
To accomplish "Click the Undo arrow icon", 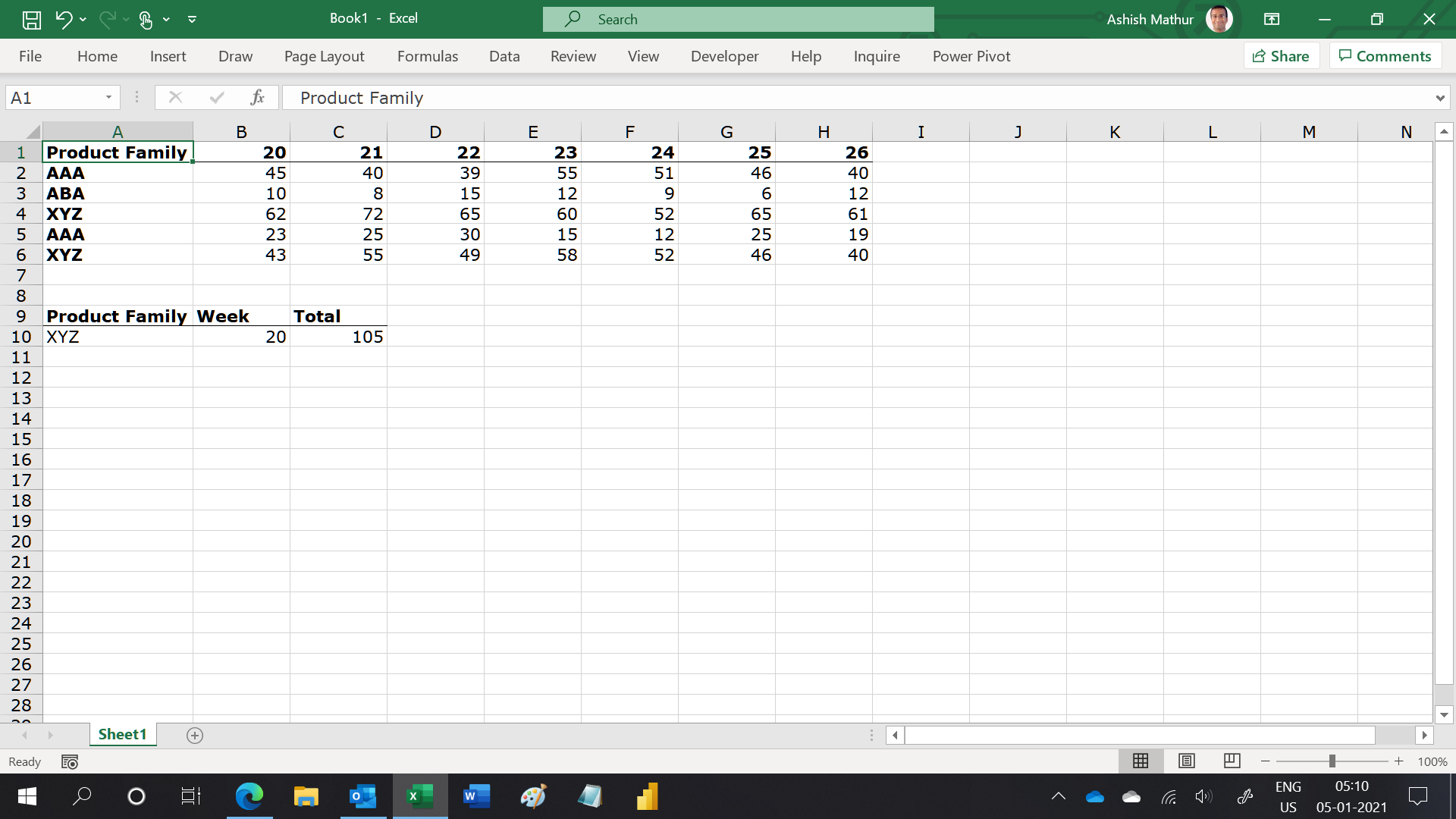I will 64,20.
